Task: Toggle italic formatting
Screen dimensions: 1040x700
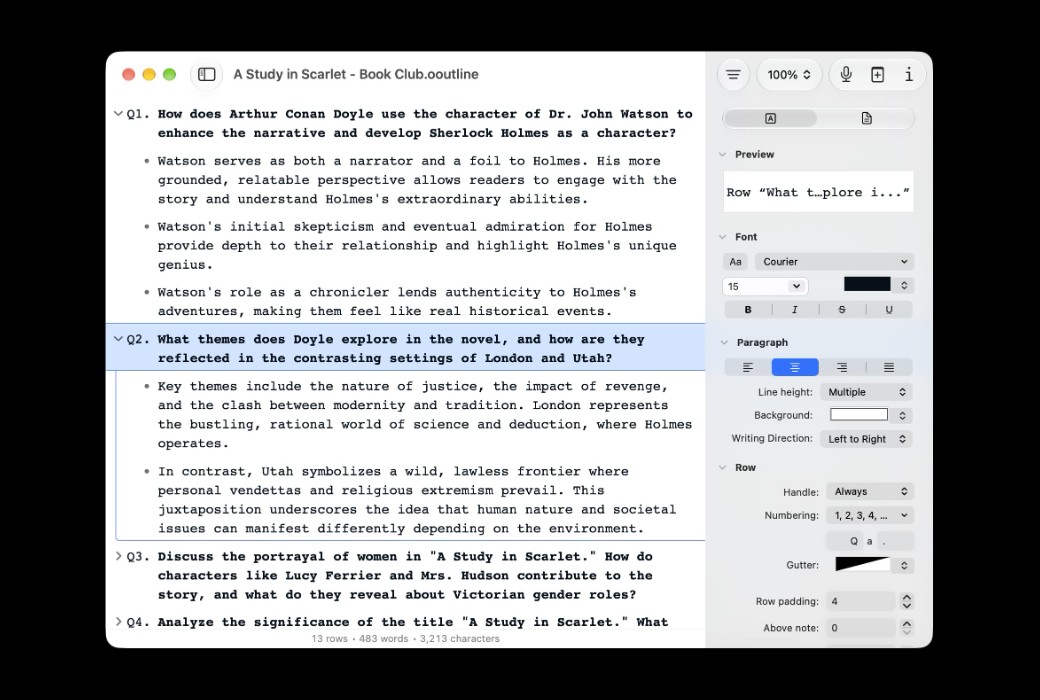Action: 795,309
